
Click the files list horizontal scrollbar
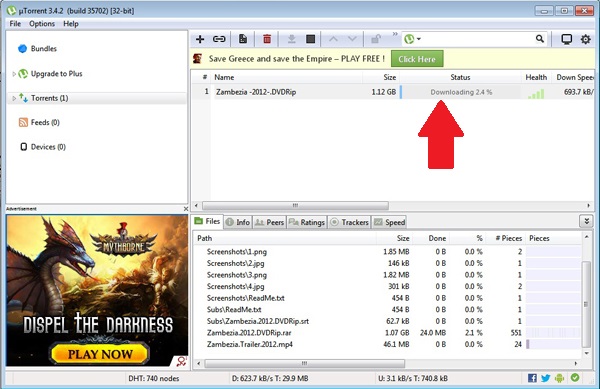[305, 363]
